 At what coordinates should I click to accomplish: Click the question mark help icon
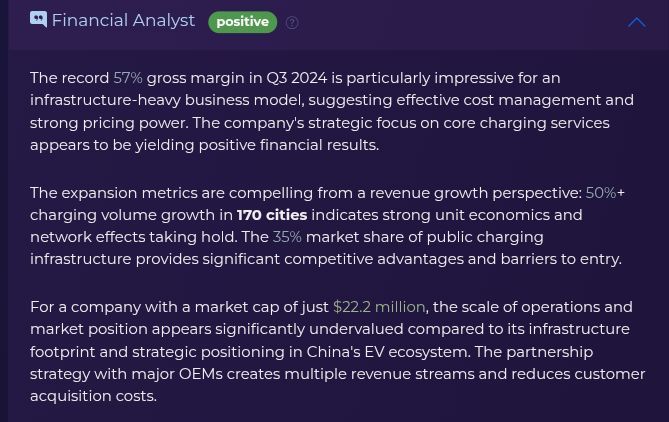click(292, 23)
